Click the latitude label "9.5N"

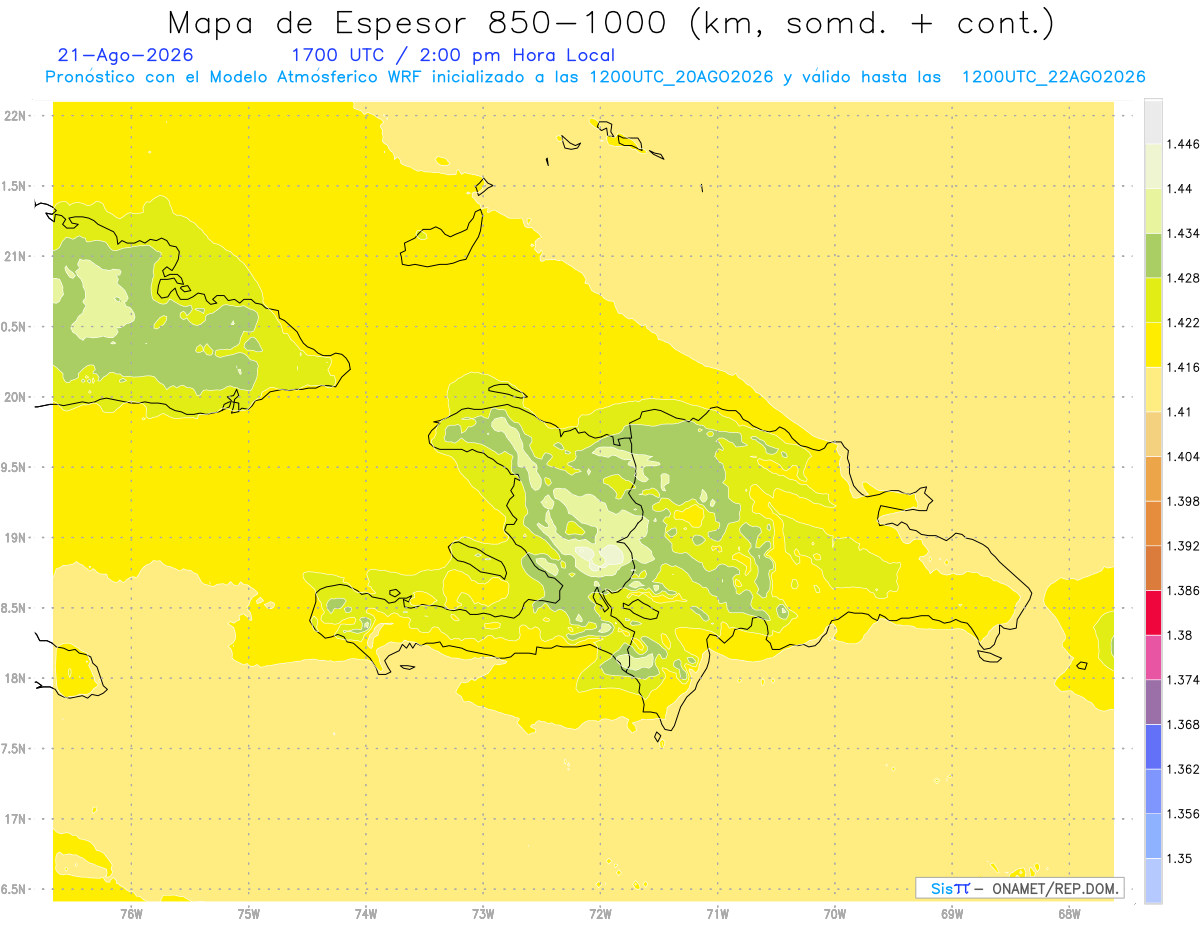14,468
